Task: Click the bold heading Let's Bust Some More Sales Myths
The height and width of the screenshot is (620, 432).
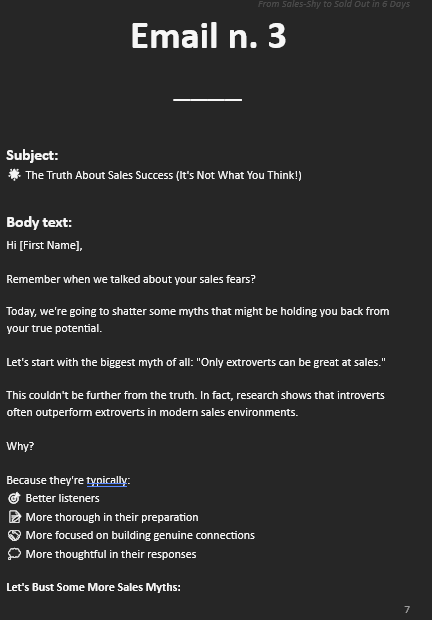Action: click(x=93, y=587)
